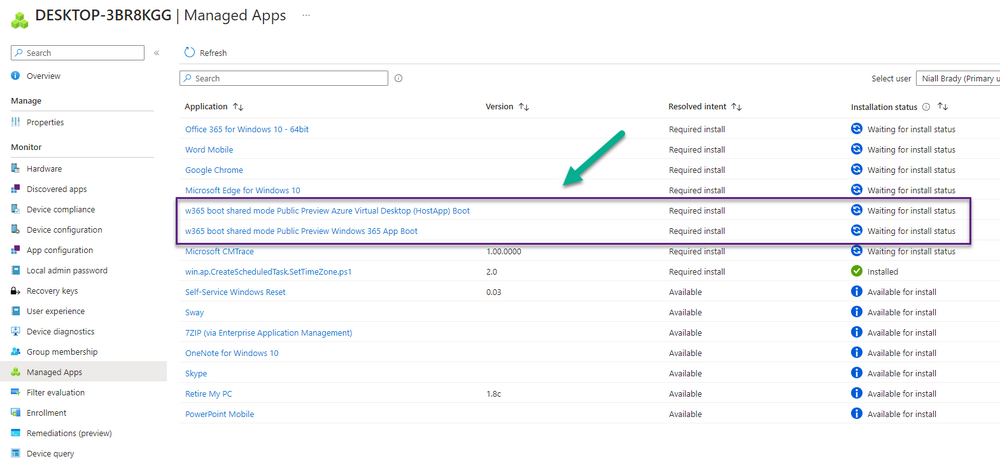This screenshot has width=1000, height=459.
Task: Select Managed Apps in the sidebar
Action: [54, 372]
